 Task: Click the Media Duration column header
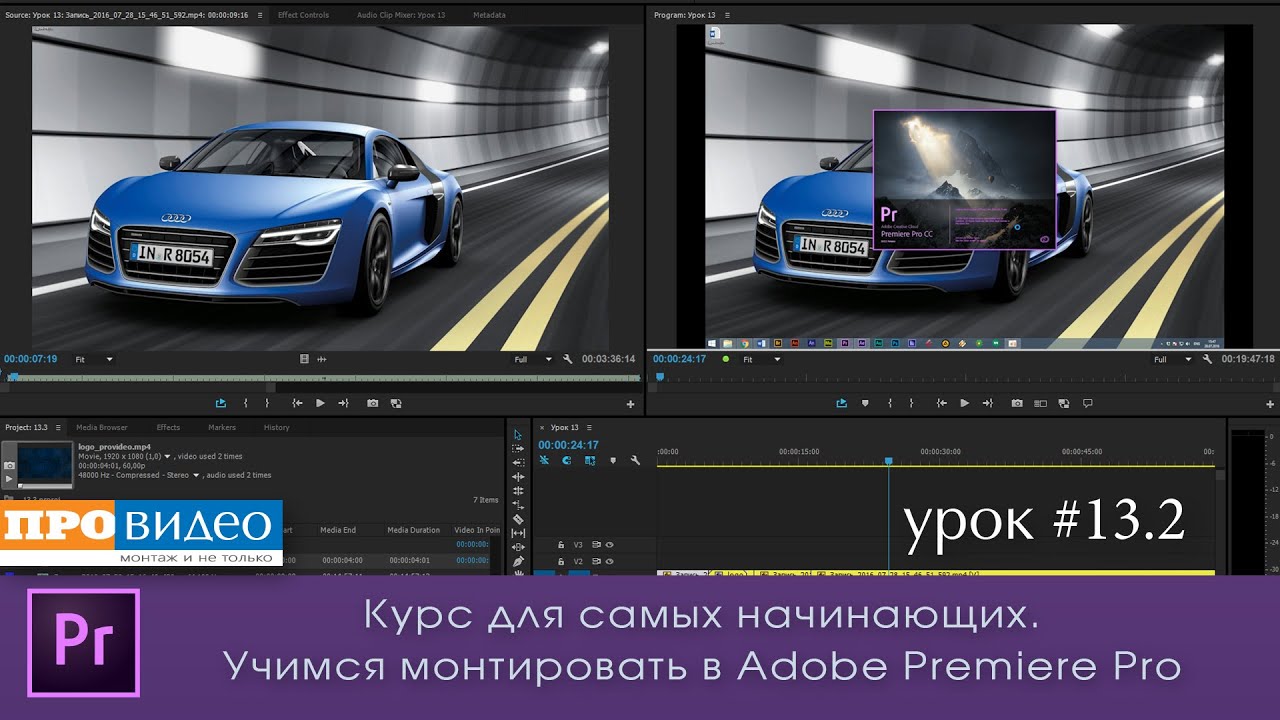pos(414,530)
